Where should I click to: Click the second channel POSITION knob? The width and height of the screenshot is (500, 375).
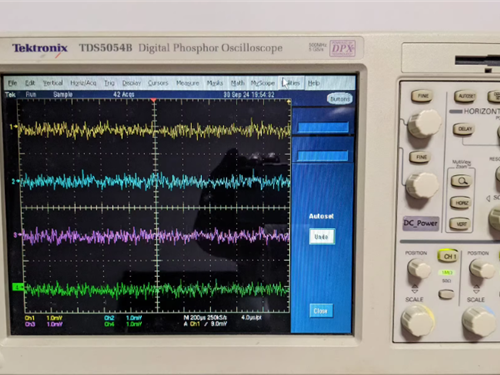[x=481, y=269]
